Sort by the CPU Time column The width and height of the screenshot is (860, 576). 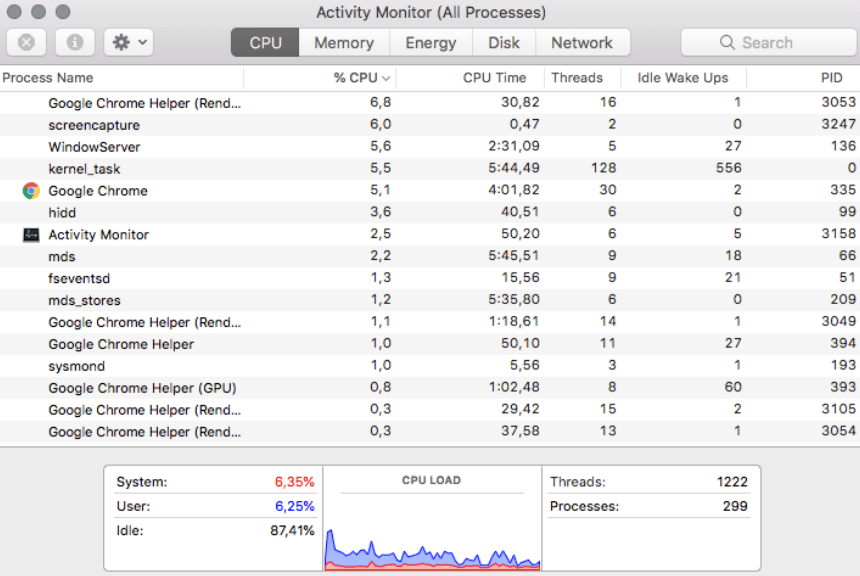[469, 78]
